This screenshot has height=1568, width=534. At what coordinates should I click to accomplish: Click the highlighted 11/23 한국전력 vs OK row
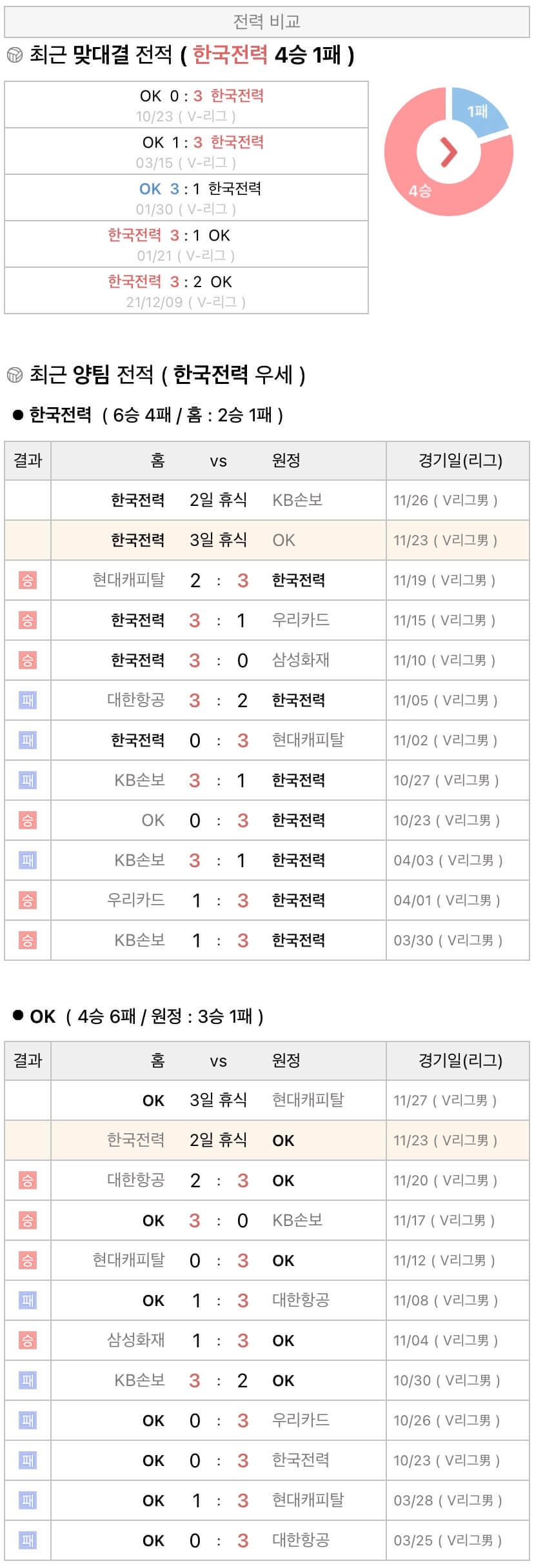pos(266,540)
